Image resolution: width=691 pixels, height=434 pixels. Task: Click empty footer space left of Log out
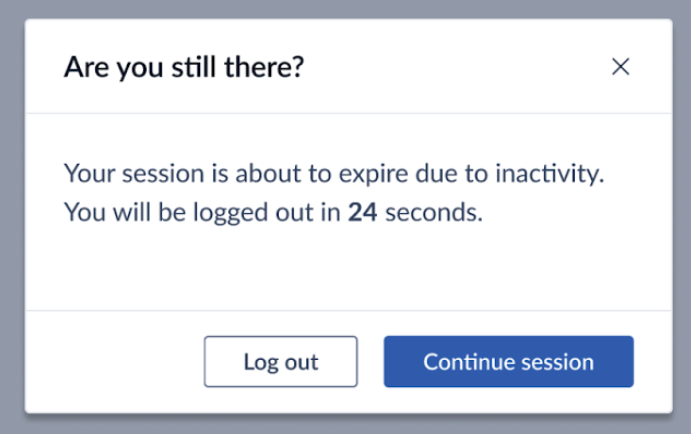(110, 361)
